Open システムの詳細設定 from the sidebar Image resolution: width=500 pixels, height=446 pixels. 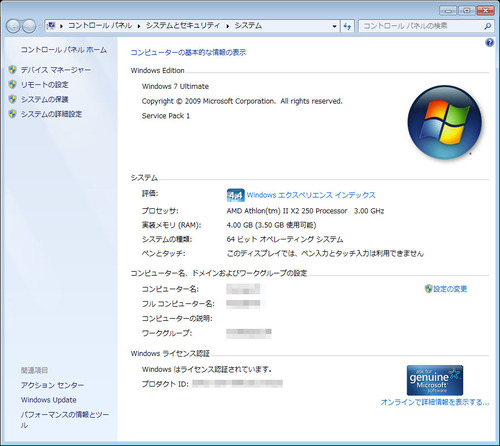(51, 114)
